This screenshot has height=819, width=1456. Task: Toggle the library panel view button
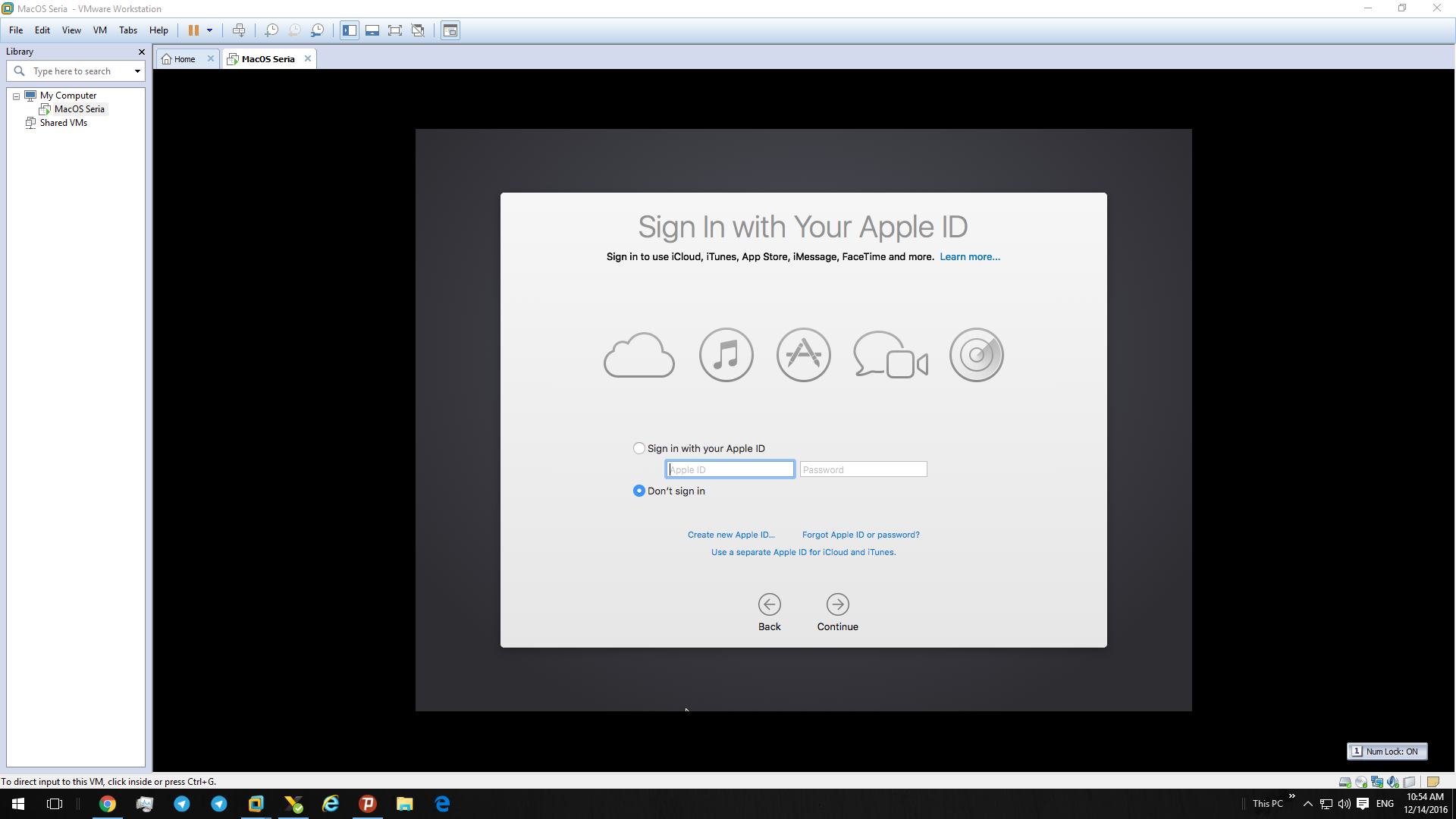click(x=350, y=30)
